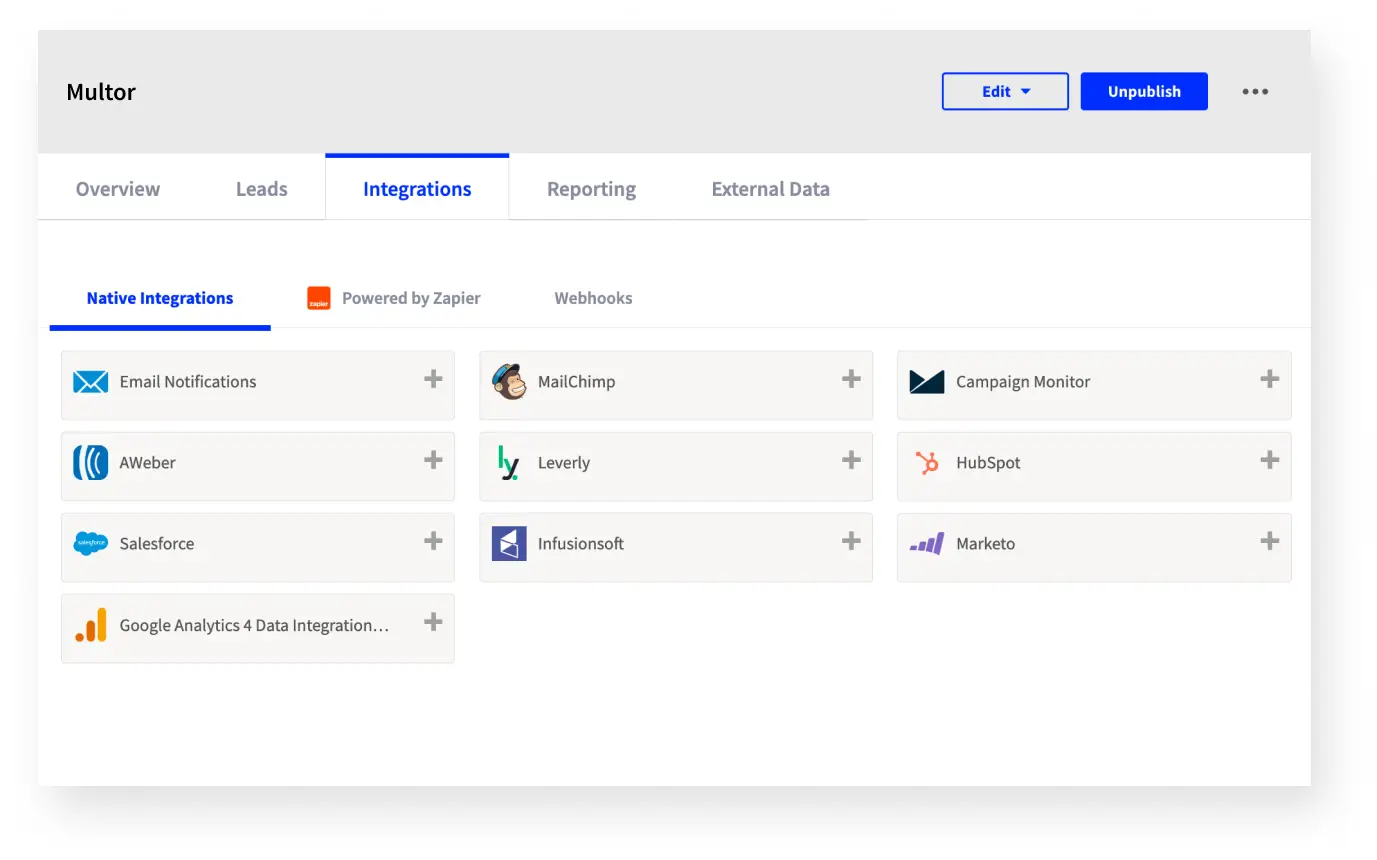Add Google Analytics 4 integration with plus
Screen dimensions: 1377x860
(433, 622)
